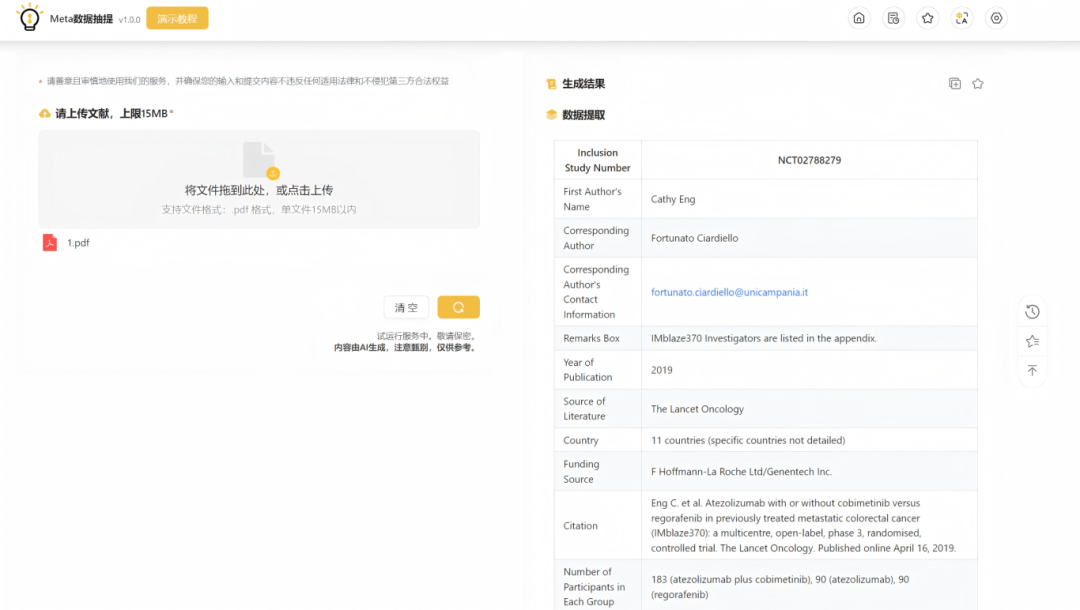Image resolution: width=1080 pixels, height=610 pixels.
Task: Open the history records icon in header
Action: [x=894, y=18]
